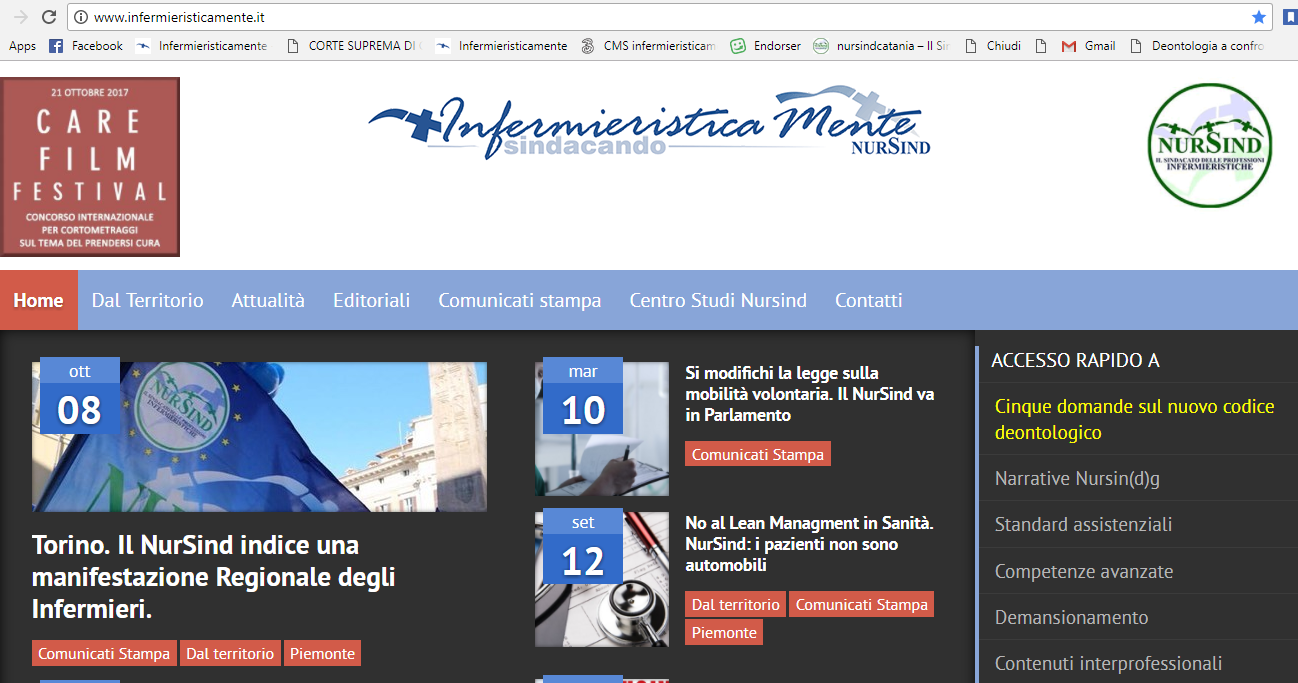Open the No al Lean Managment headline
1298x683 pixels.
pyautogui.click(x=810, y=544)
